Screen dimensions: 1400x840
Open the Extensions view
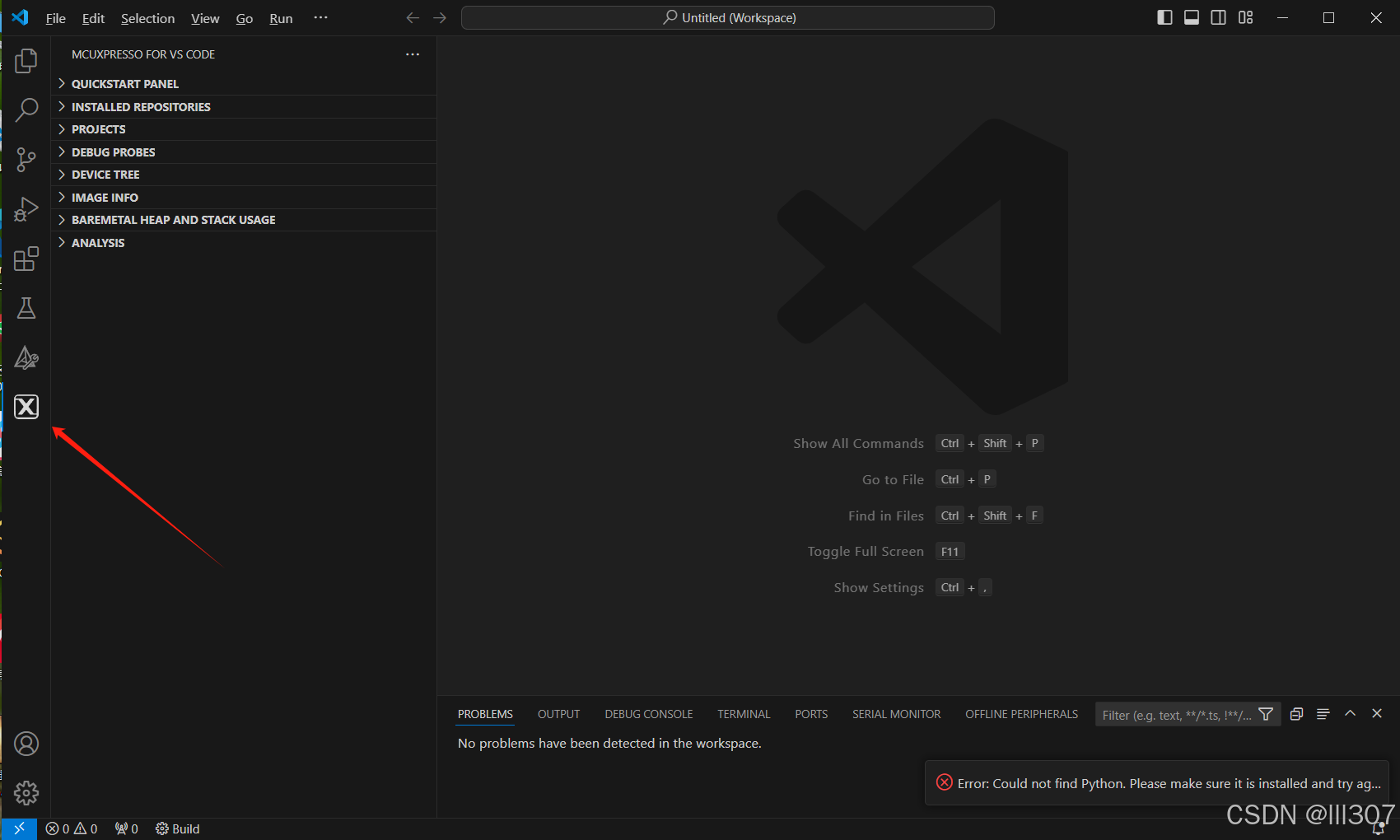tap(26, 259)
